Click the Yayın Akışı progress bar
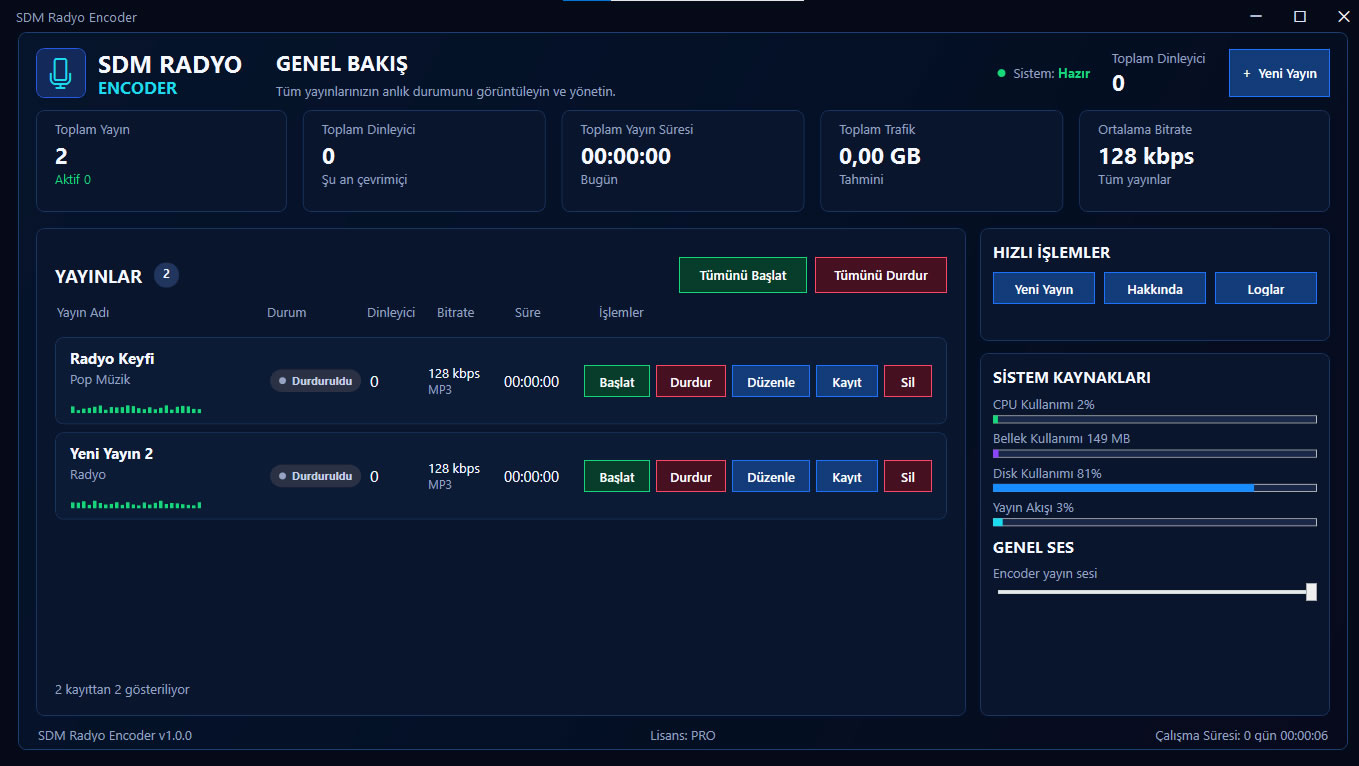The height and width of the screenshot is (766, 1359). click(x=1155, y=522)
